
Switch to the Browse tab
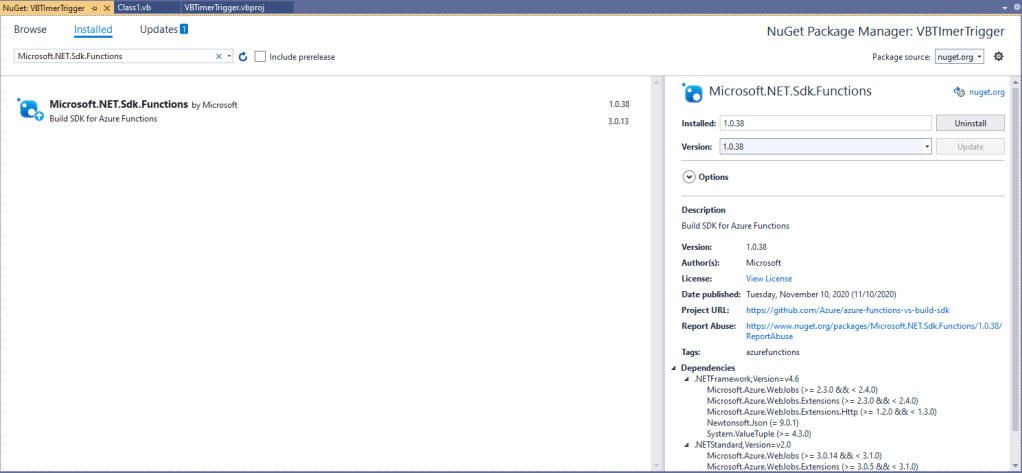pos(30,30)
